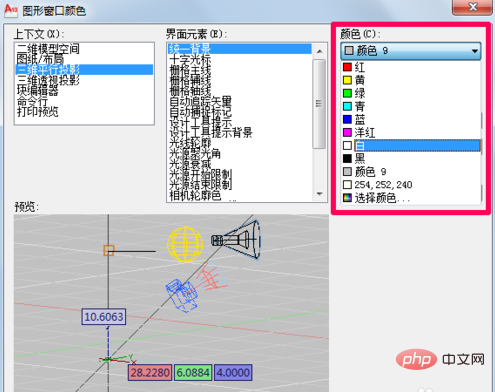Screen dimensions: 495x392
Task: Click the yellow sphere in preview
Action: click(185, 245)
